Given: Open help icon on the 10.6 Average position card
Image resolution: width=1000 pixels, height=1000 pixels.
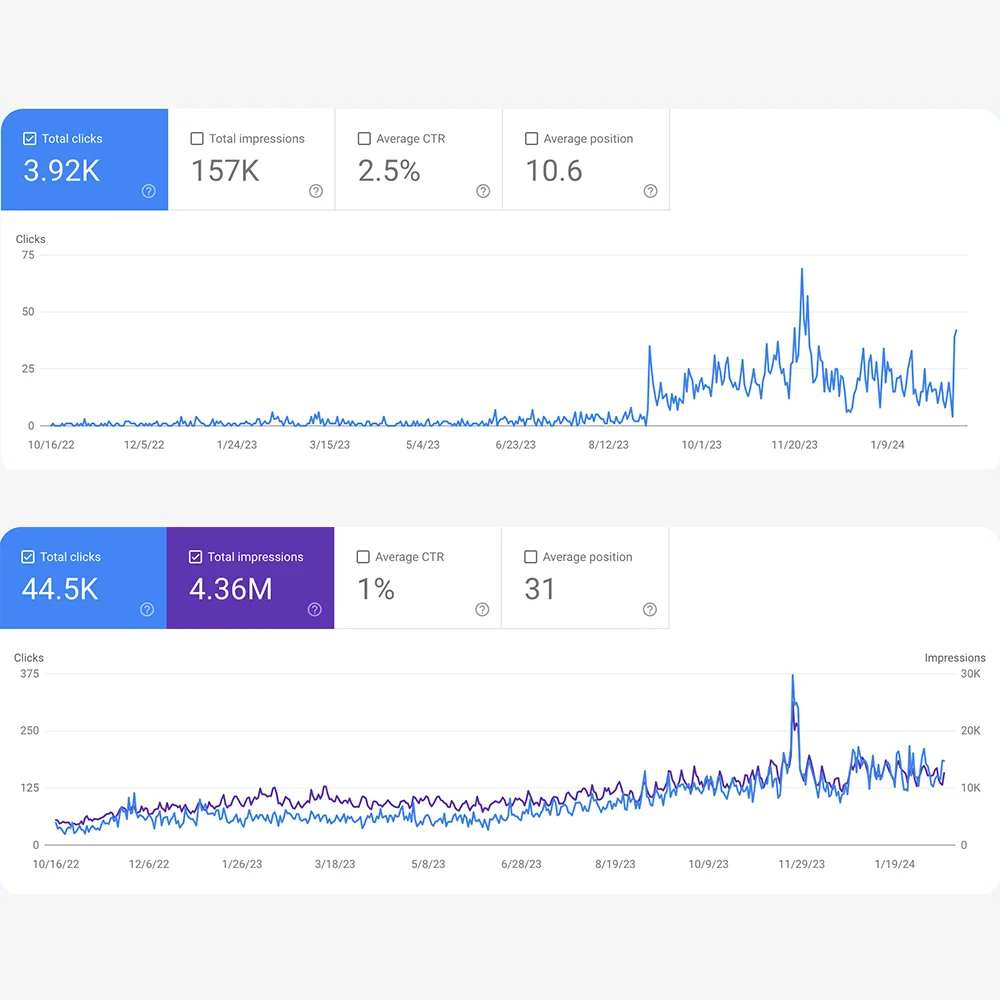Looking at the screenshot, I should point(650,191).
